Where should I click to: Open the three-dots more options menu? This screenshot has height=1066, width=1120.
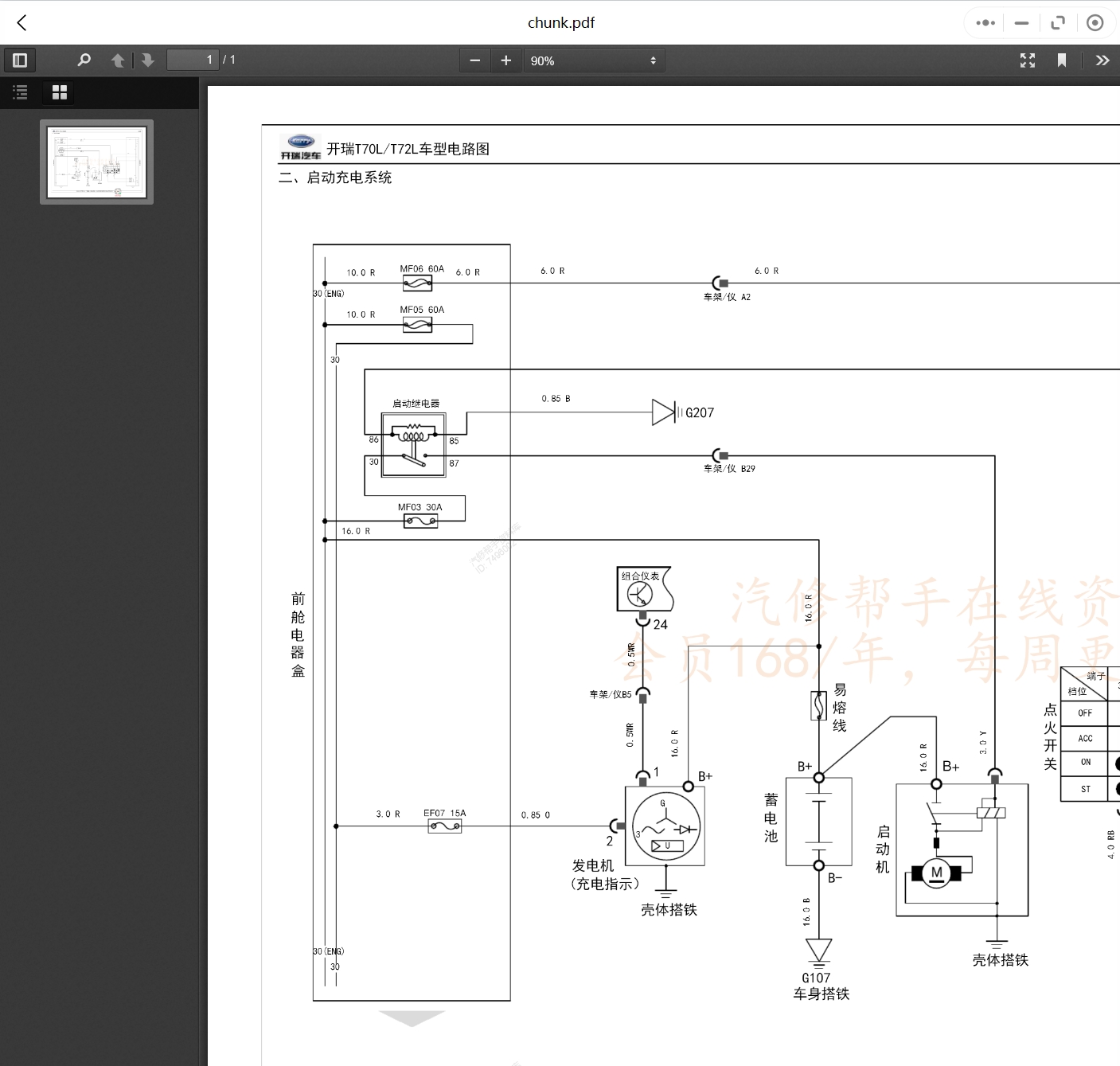tap(985, 23)
